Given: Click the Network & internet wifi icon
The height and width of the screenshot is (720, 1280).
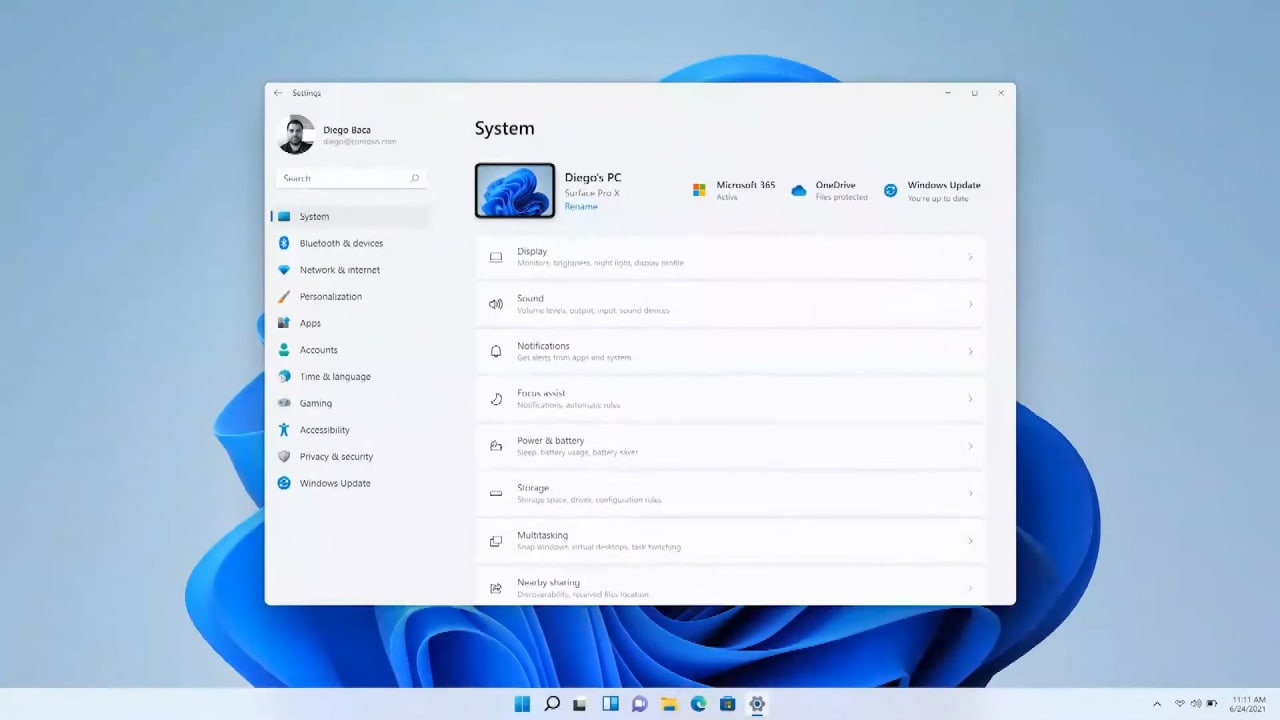Looking at the screenshot, I should pyautogui.click(x=284, y=270).
